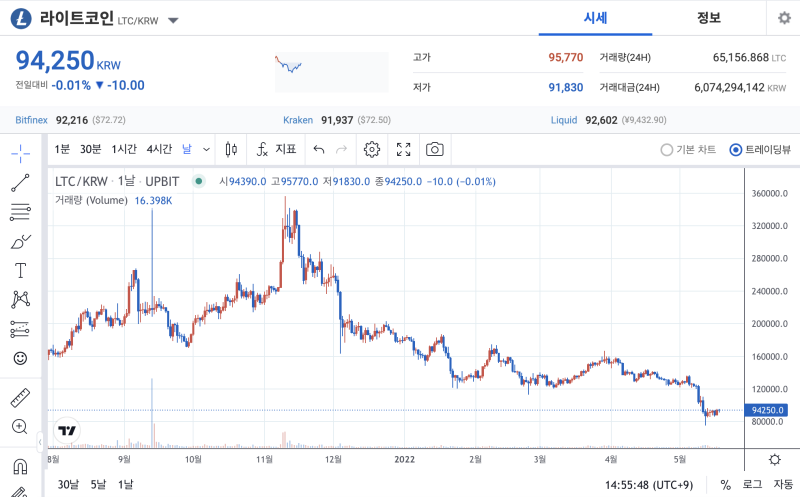Viewport: 800px width, 497px height.
Task: Activate the zoom in tool
Action: (20, 427)
